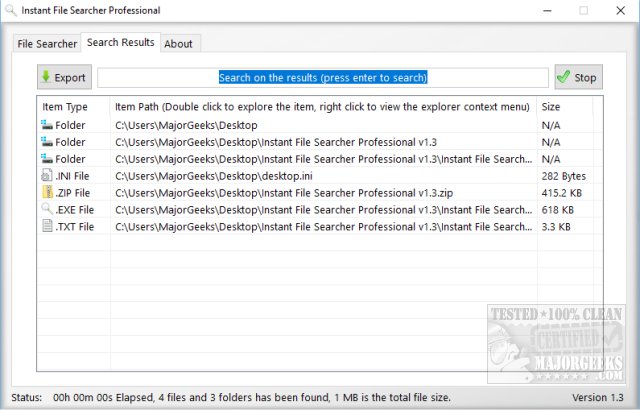Select the Professional v1.3.zip path
Screen dimensions: 640x410
tap(284, 193)
